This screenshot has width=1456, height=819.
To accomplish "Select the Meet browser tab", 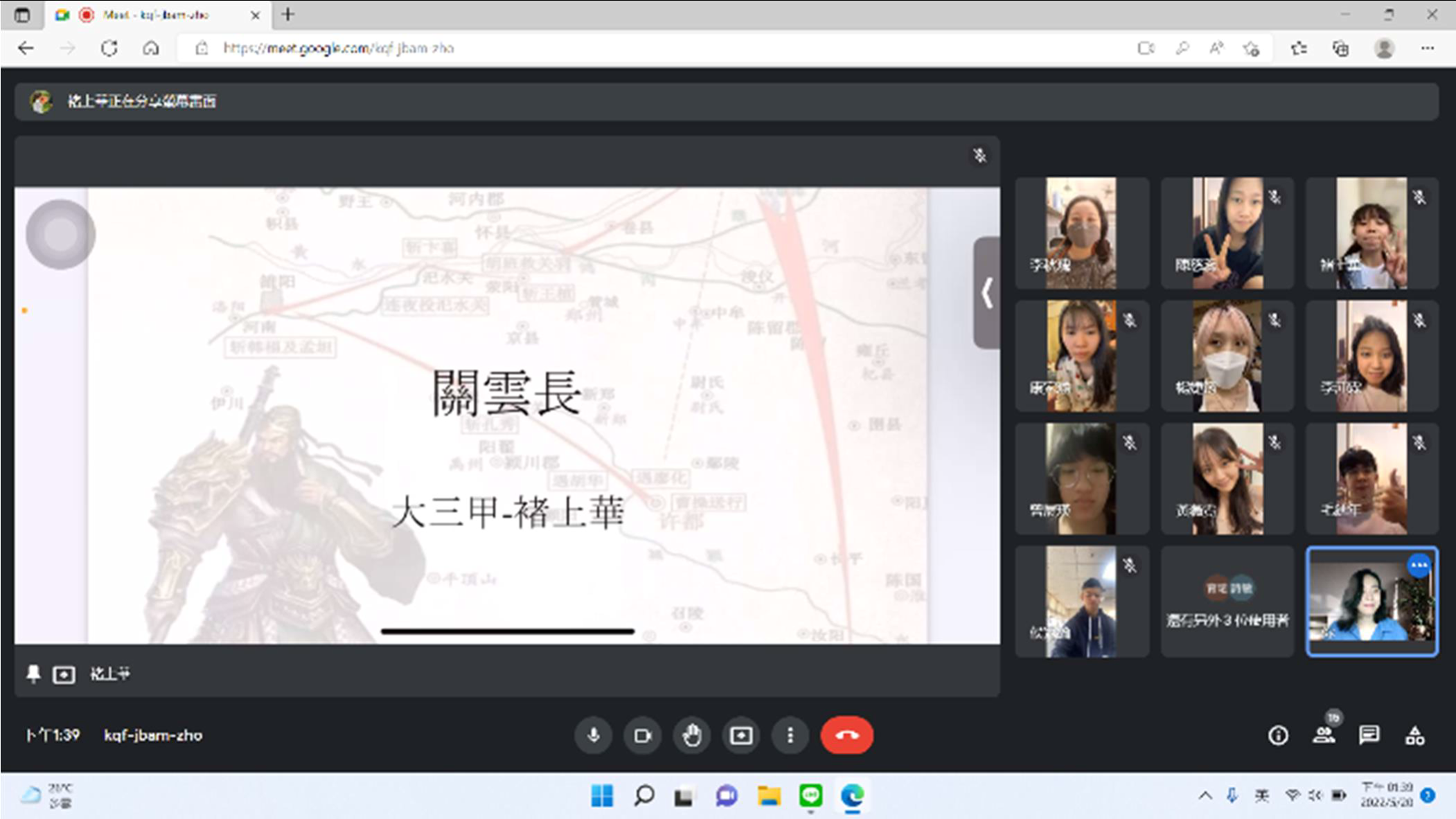I will [157, 15].
